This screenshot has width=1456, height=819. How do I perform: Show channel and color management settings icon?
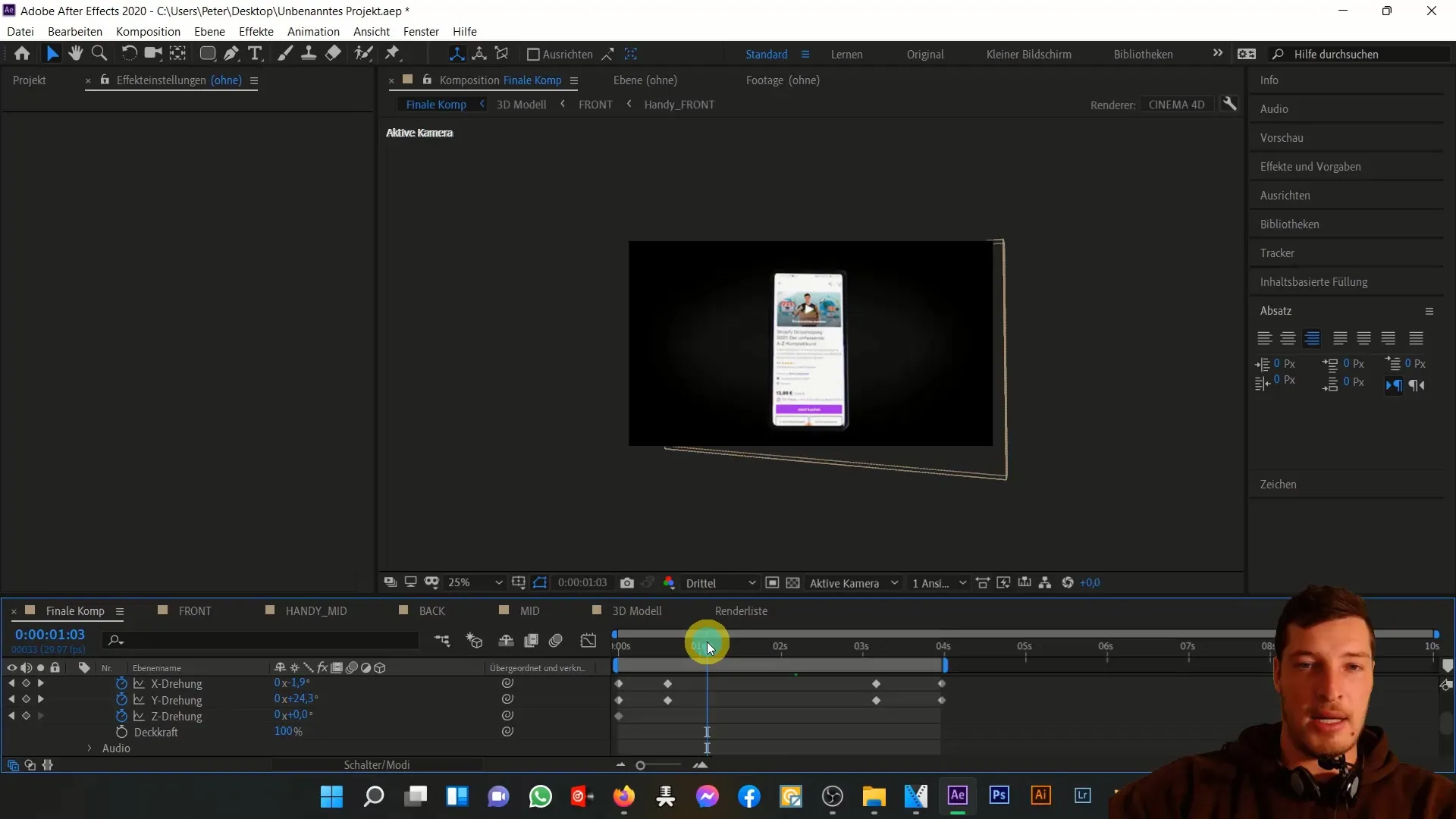click(x=669, y=583)
